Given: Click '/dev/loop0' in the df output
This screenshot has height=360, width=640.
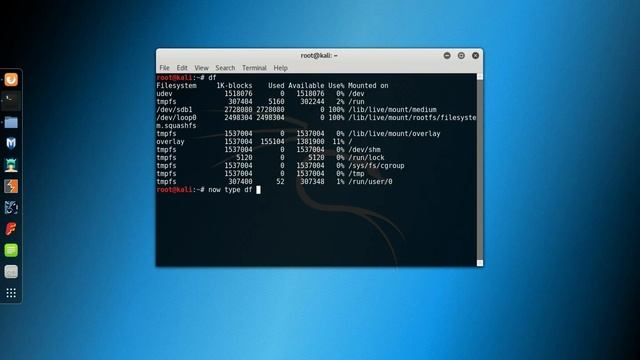Looking at the screenshot, I should [x=176, y=118].
